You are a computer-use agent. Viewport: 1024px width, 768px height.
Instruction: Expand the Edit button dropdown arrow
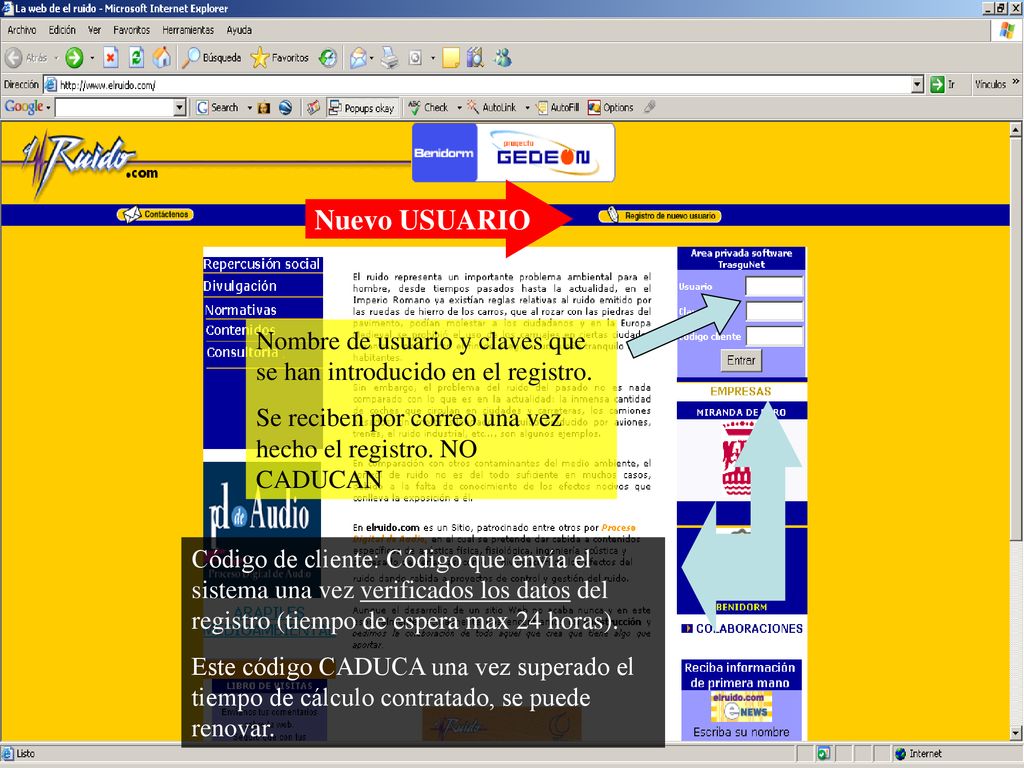(x=432, y=58)
